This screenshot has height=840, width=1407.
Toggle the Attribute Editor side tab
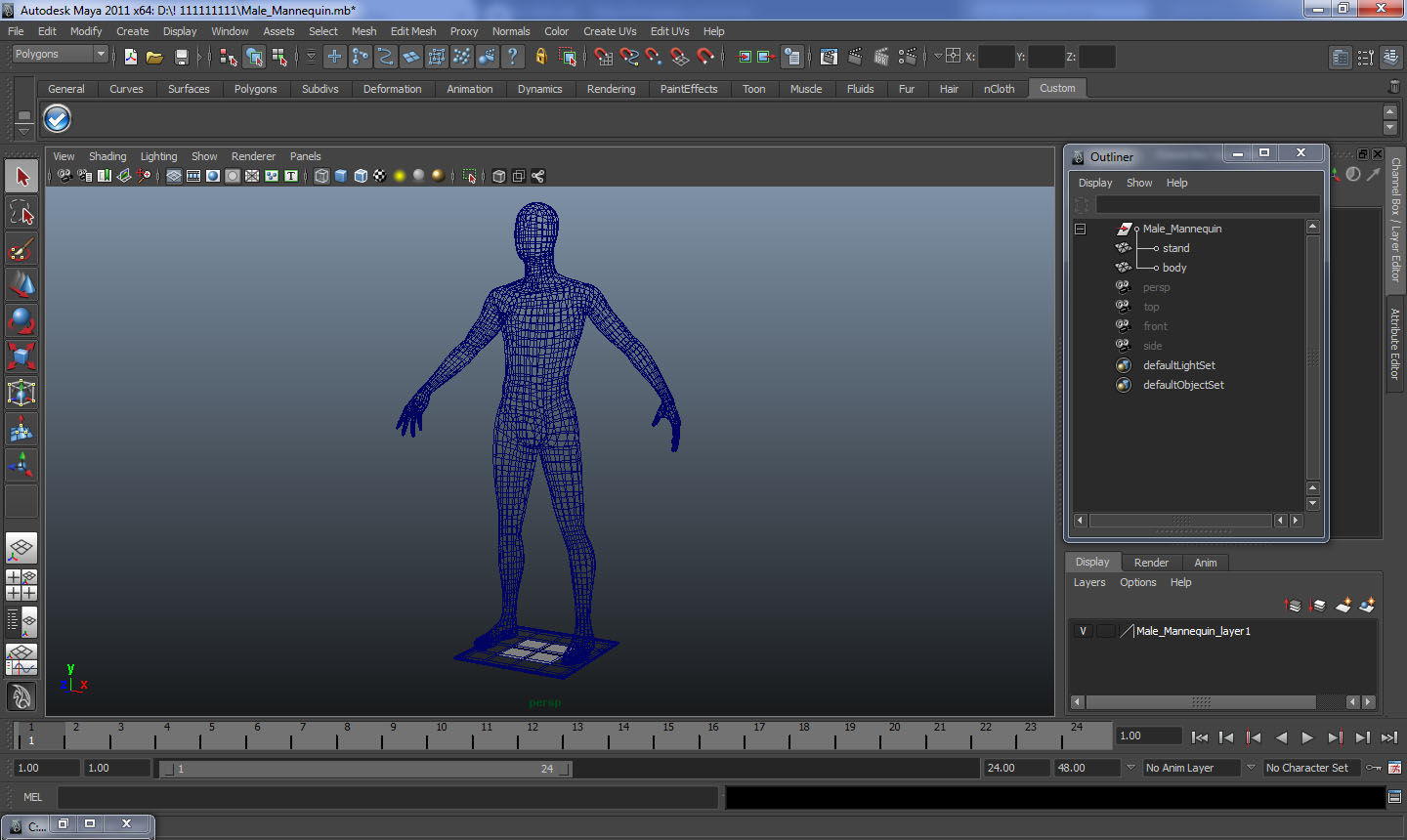[1395, 344]
